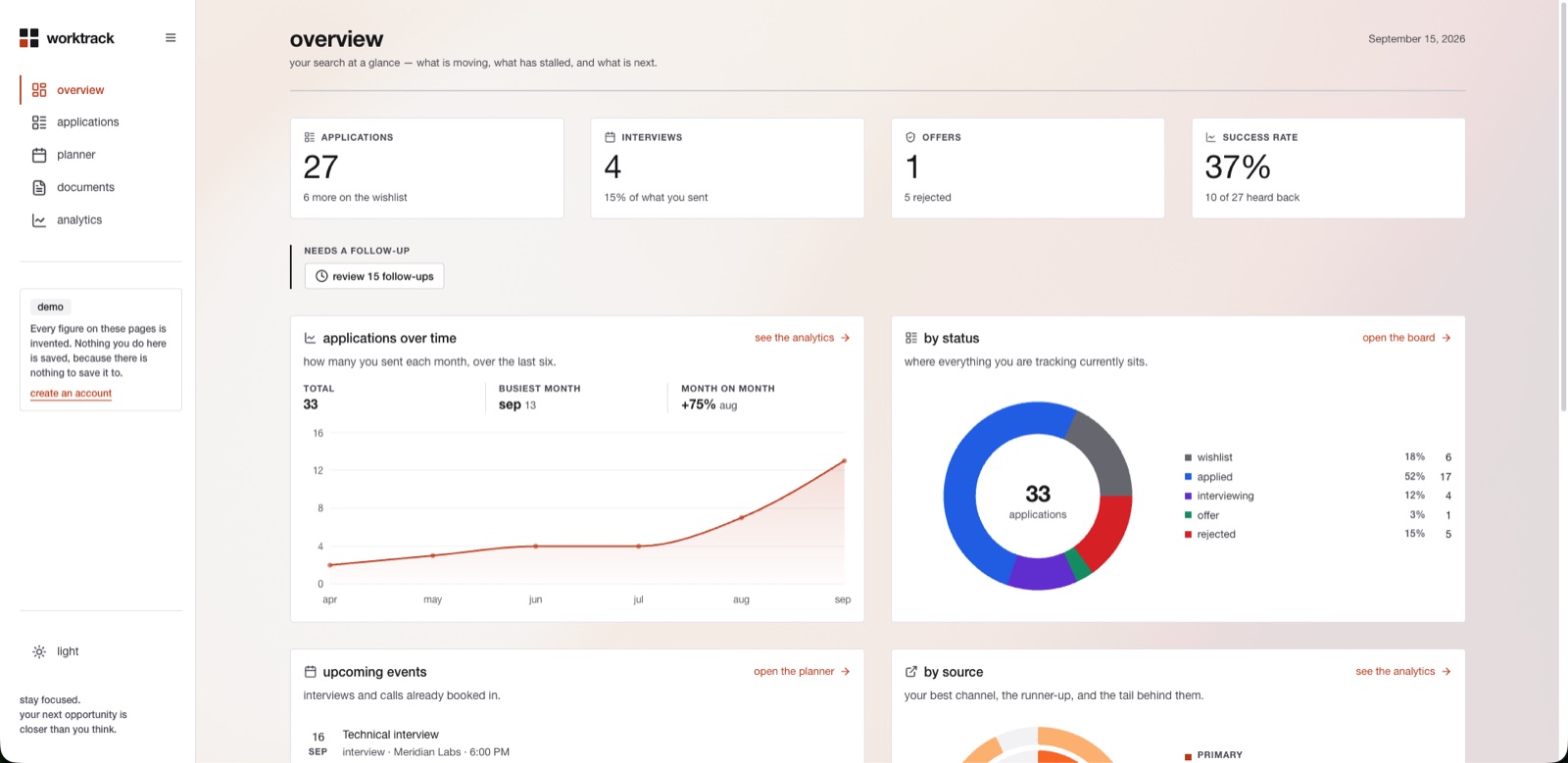This screenshot has height=763, width=1568.
Task: Open the Technical interview event row
Action: pyautogui.click(x=577, y=743)
